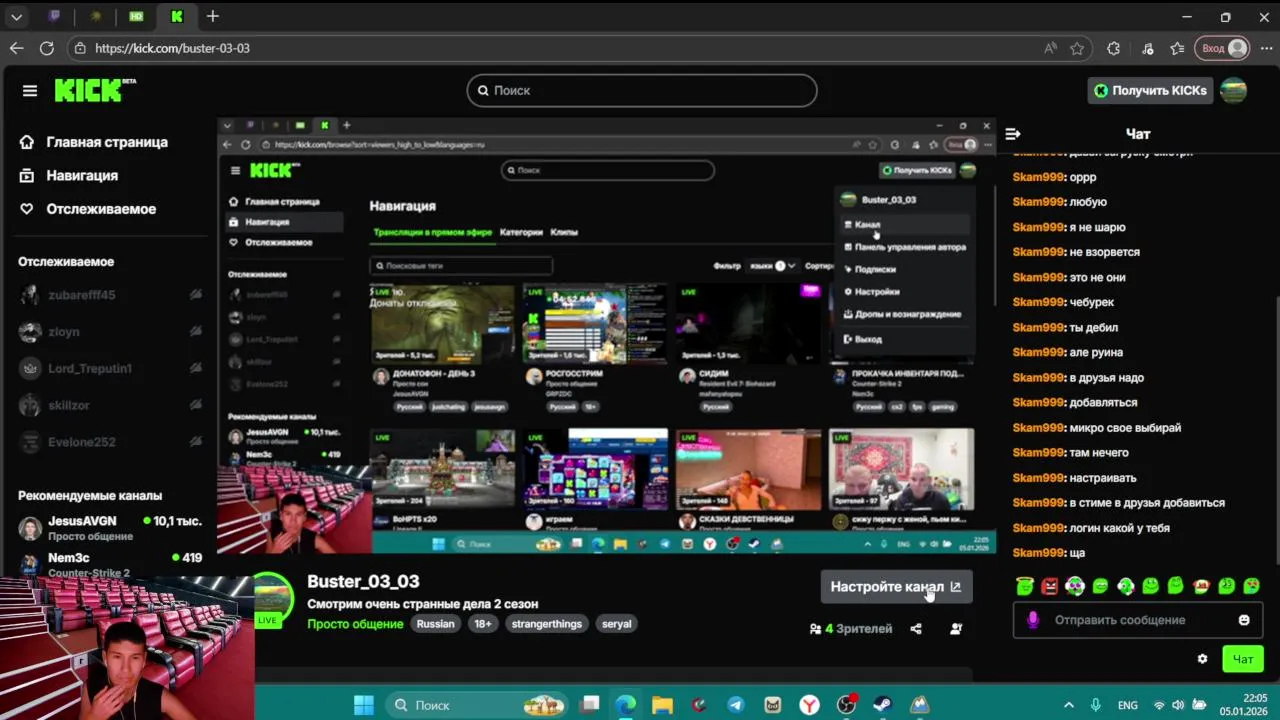
Task: Click the Вход profile button in browser
Action: tap(1224, 48)
